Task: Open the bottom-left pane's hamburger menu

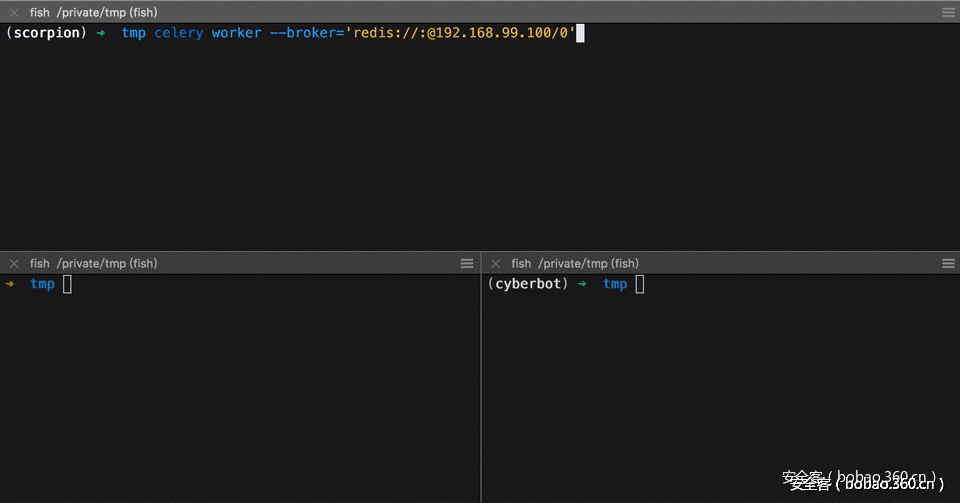Action: [467, 263]
